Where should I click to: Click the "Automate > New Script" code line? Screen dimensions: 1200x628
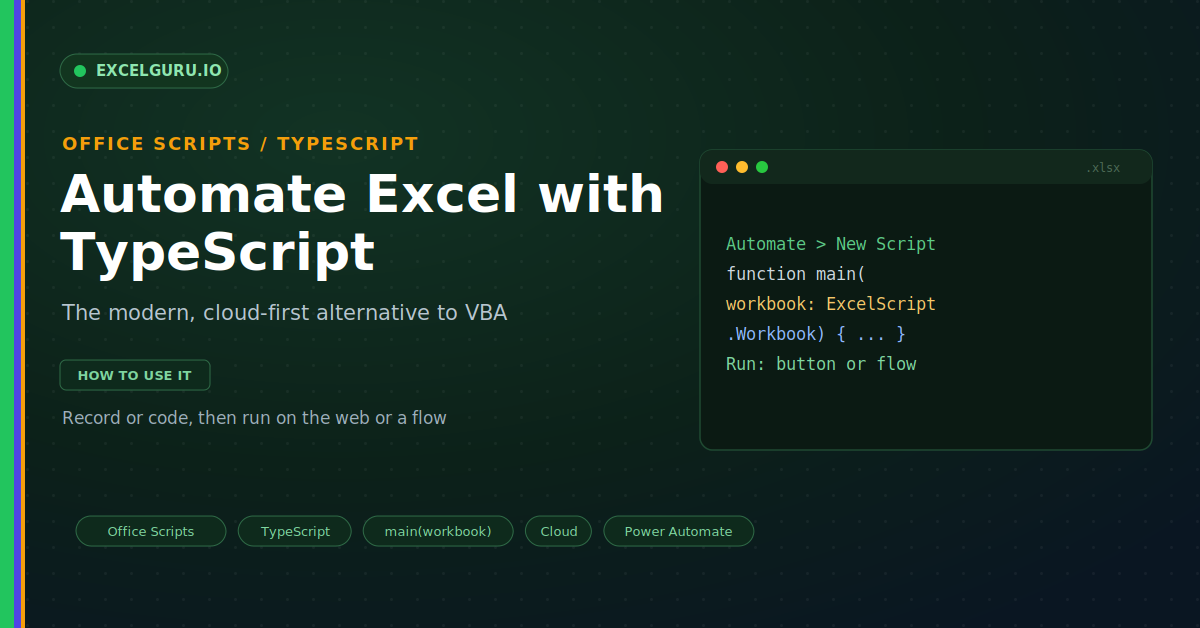point(831,244)
